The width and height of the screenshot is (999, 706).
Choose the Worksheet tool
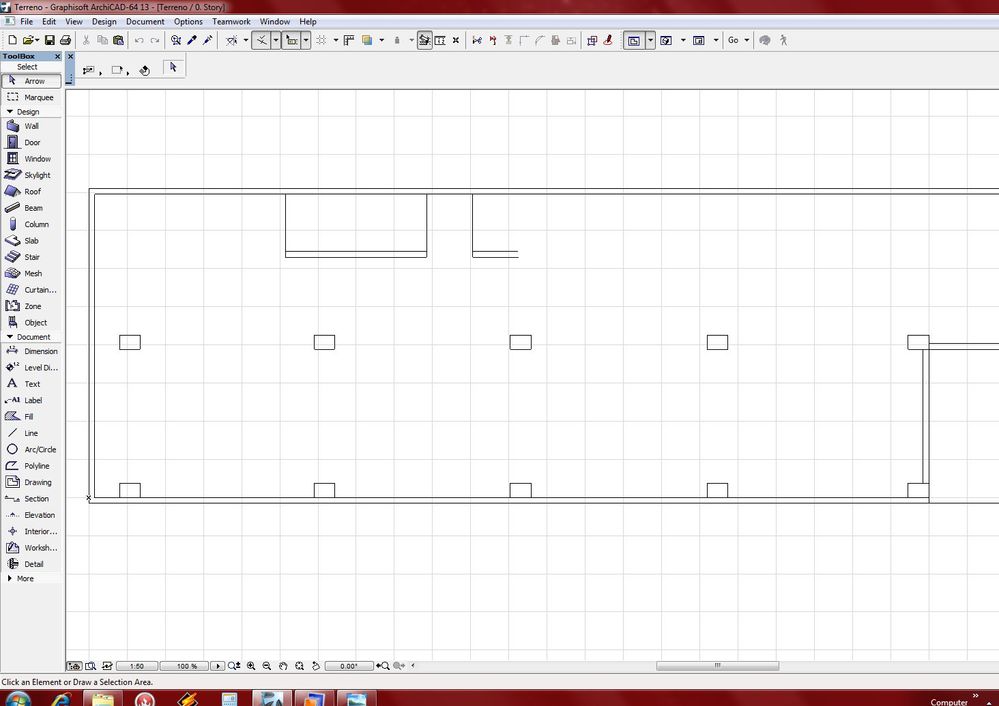31,548
